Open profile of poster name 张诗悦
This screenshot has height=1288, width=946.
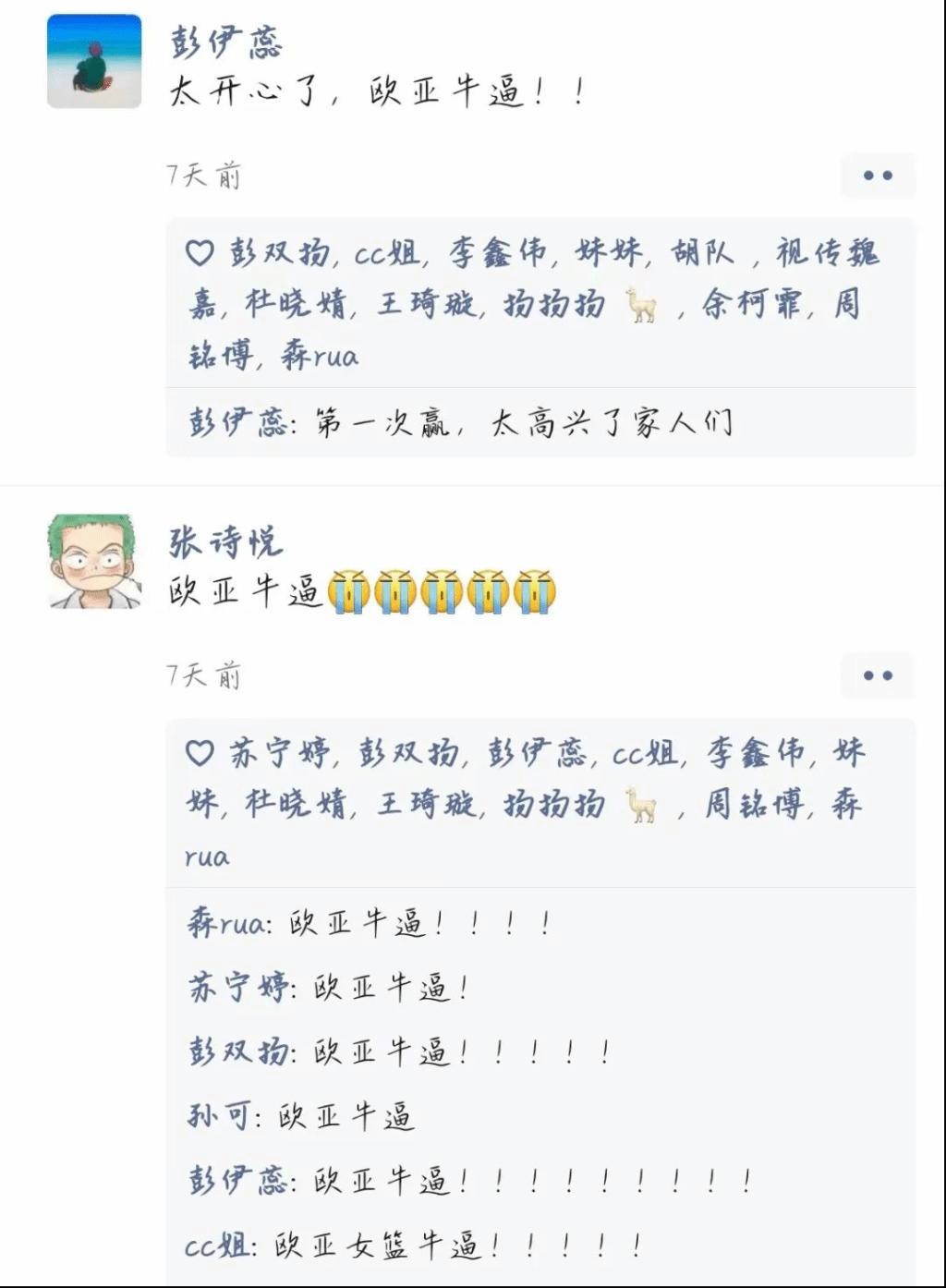pyautogui.click(x=225, y=541)
